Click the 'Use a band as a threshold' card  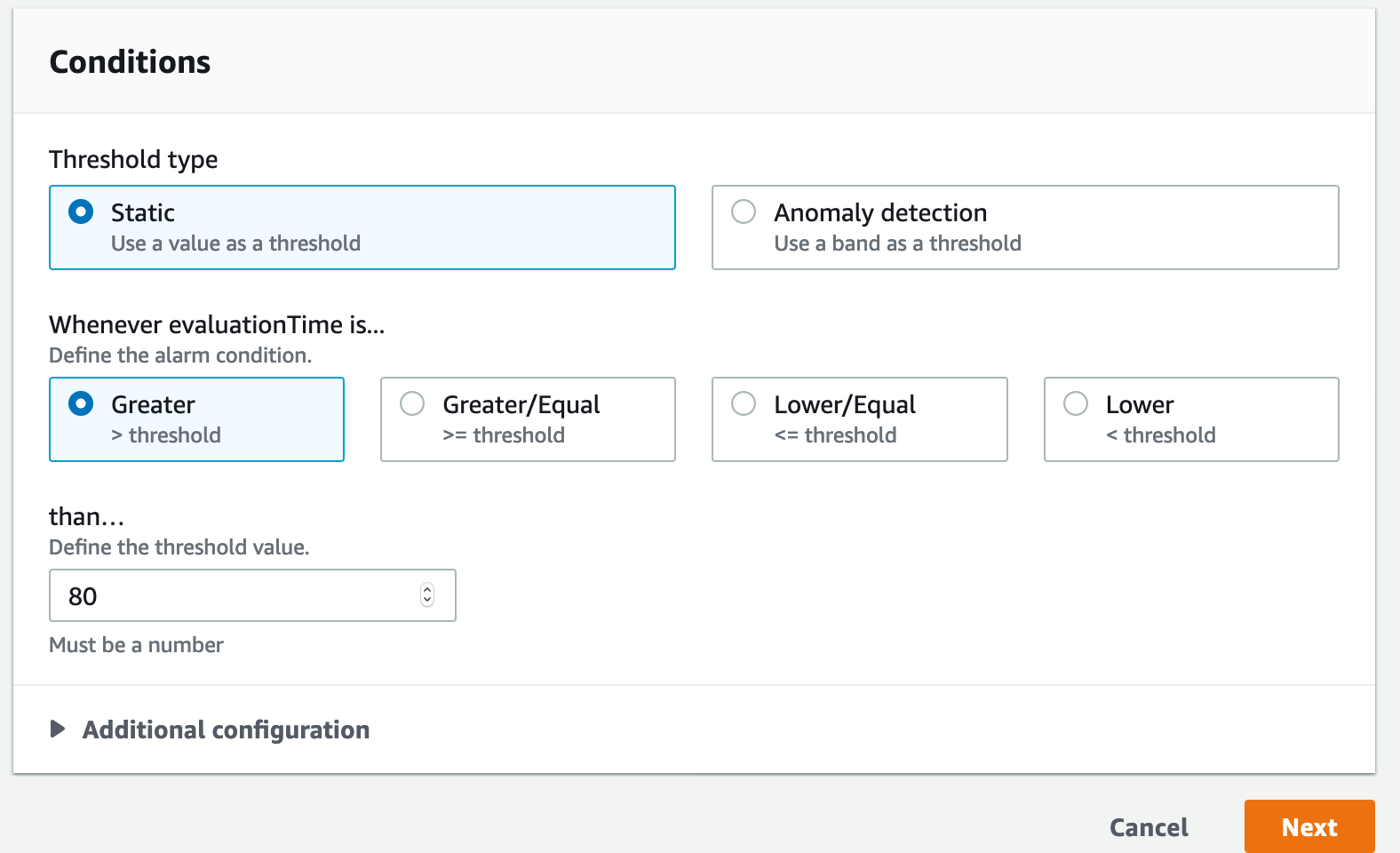tap(1025, 227)
